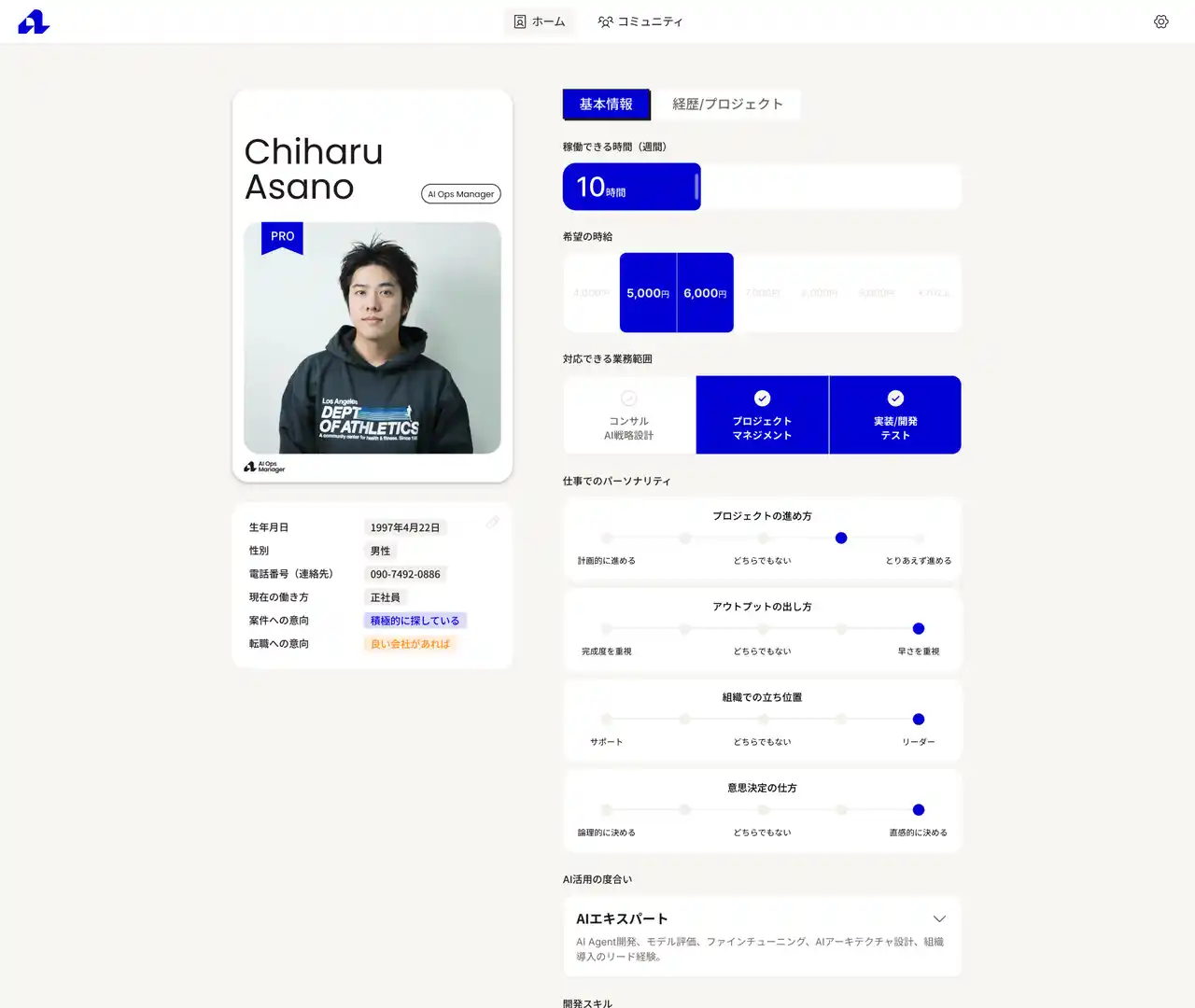
Task: Click the 積極的に探している status tag
Action: tap(415, 621)
